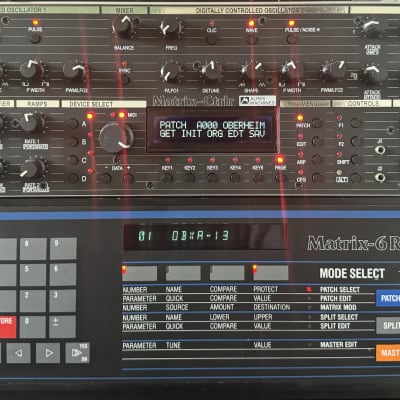
Task: Select device C
Action: [x=72, y=160]
